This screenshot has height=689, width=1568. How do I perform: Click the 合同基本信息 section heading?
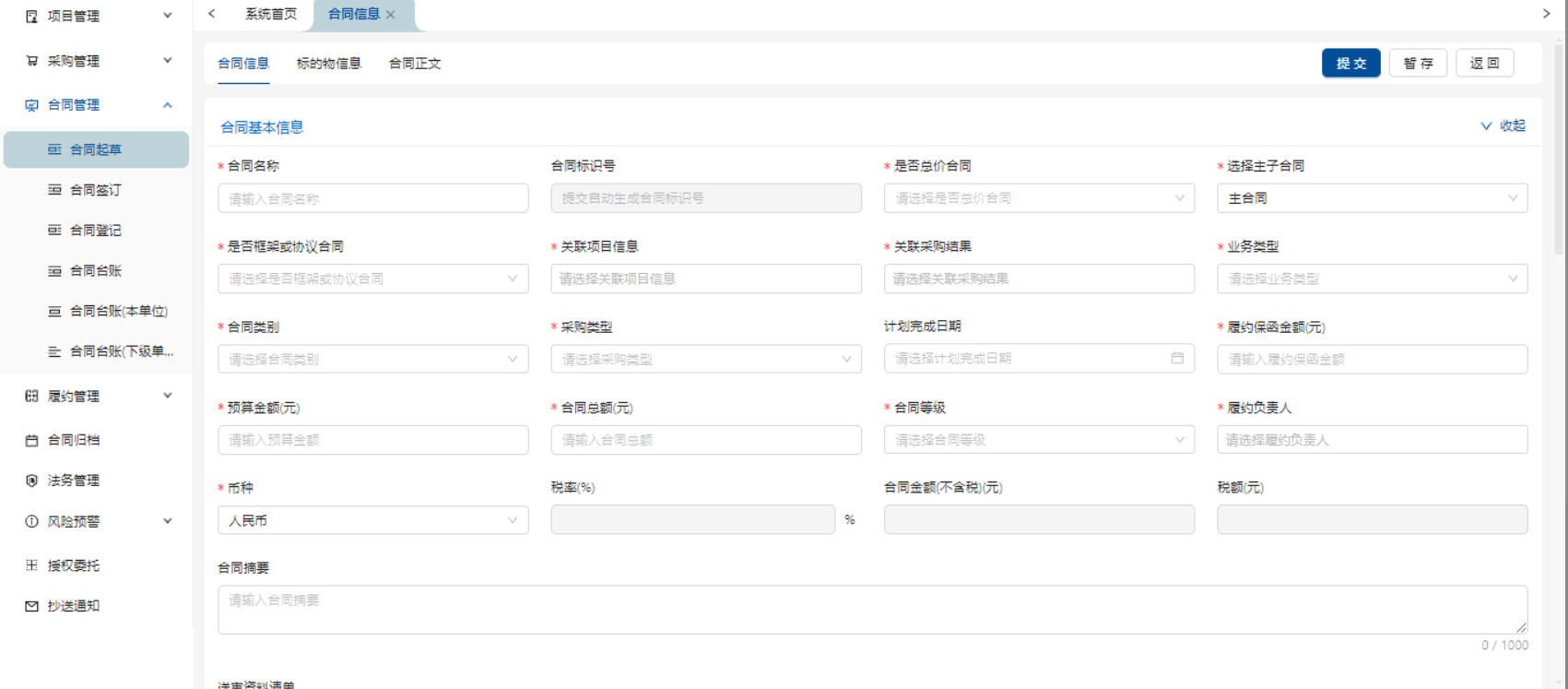[262, 127]
